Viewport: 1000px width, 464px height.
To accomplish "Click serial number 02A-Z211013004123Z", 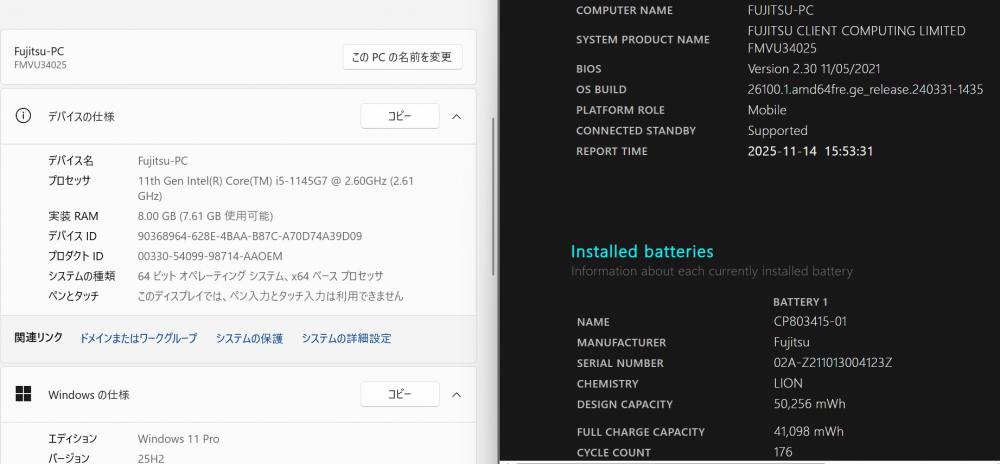I will click(x=832, y=363).
